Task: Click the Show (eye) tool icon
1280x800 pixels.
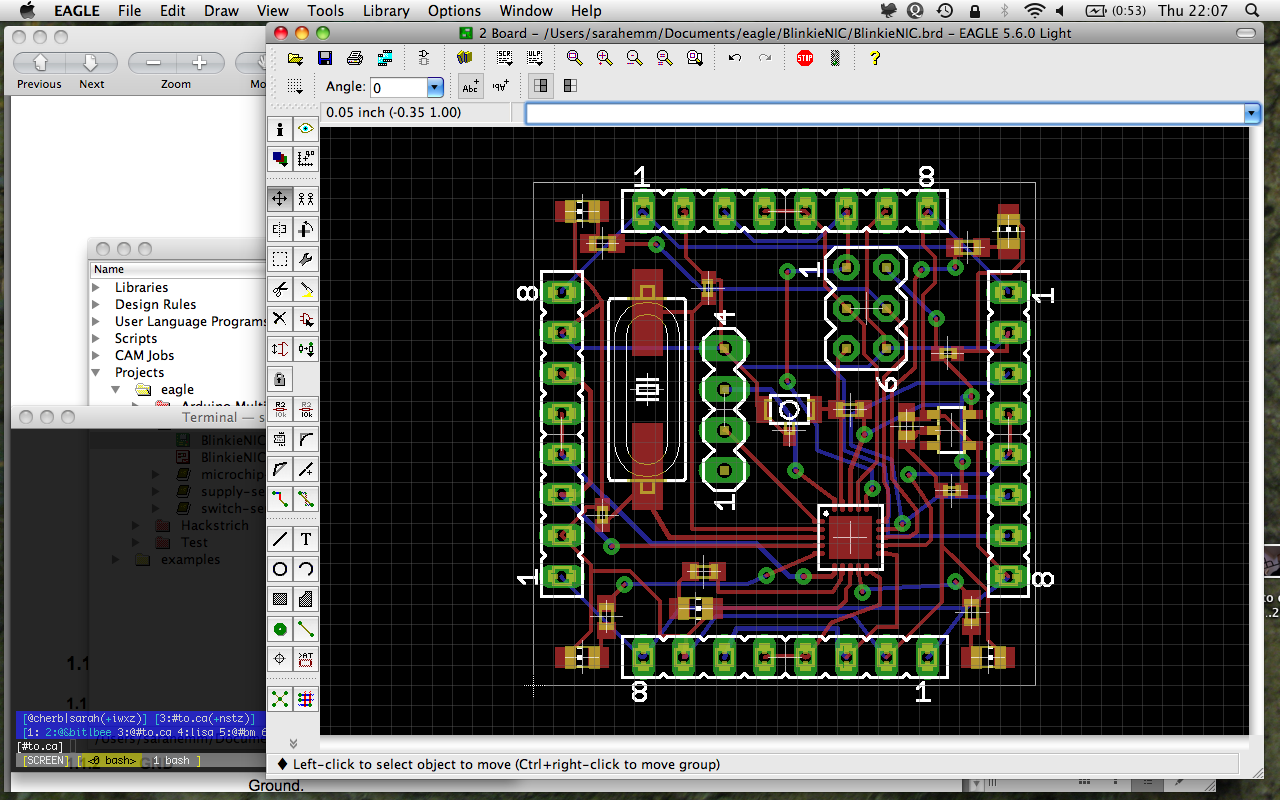Action: point(306,129)
